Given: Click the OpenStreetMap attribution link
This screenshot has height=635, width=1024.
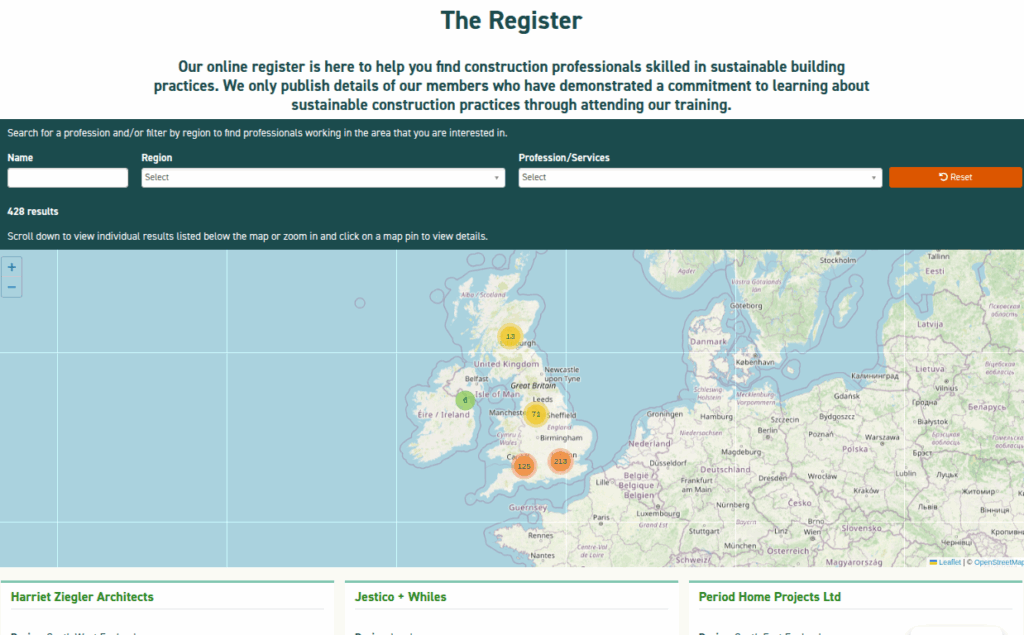Looking at the screenshot, I should [x=998, y=562].
